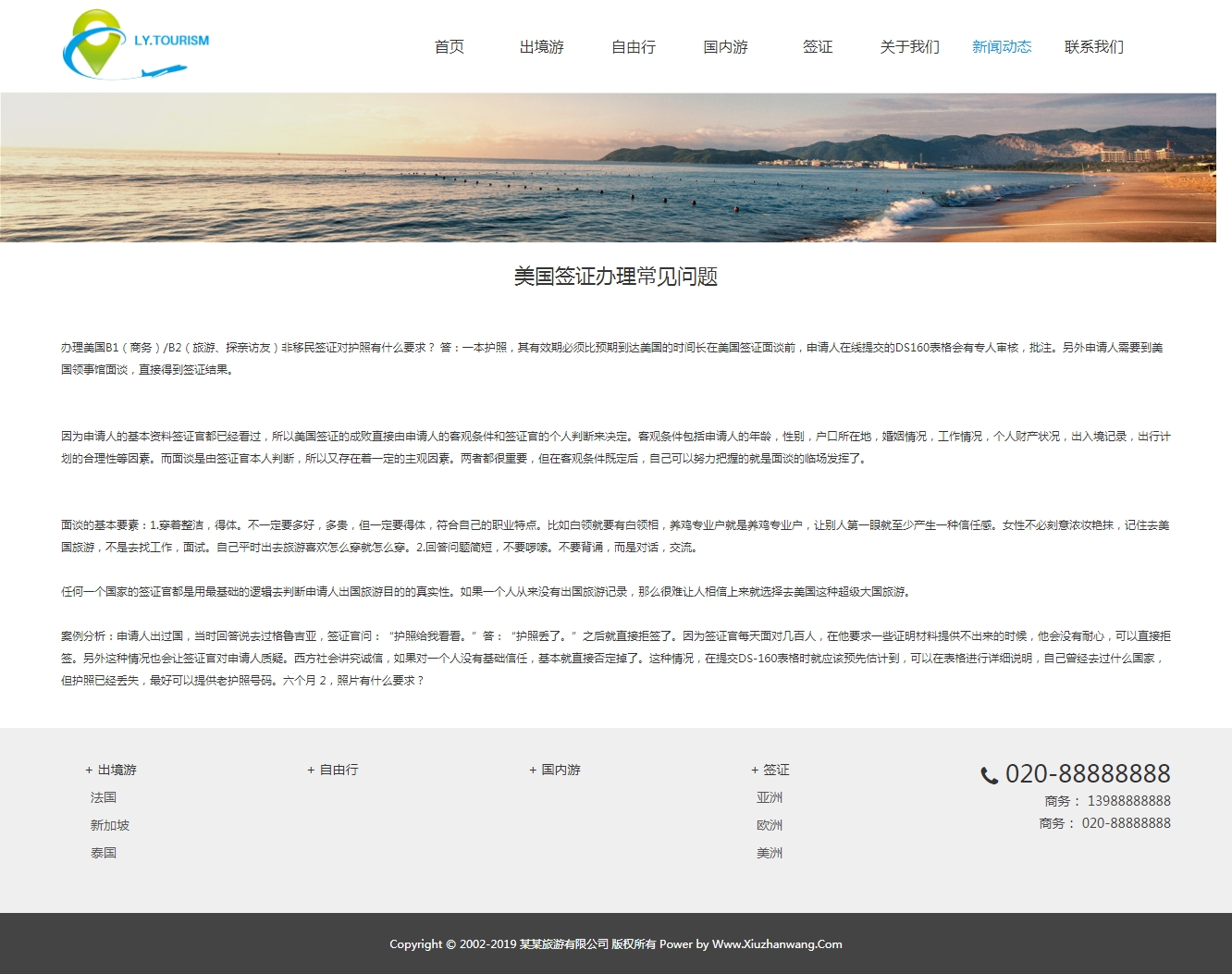Select the highlighted 新闻动态 menu item

tap(1002, 47)
